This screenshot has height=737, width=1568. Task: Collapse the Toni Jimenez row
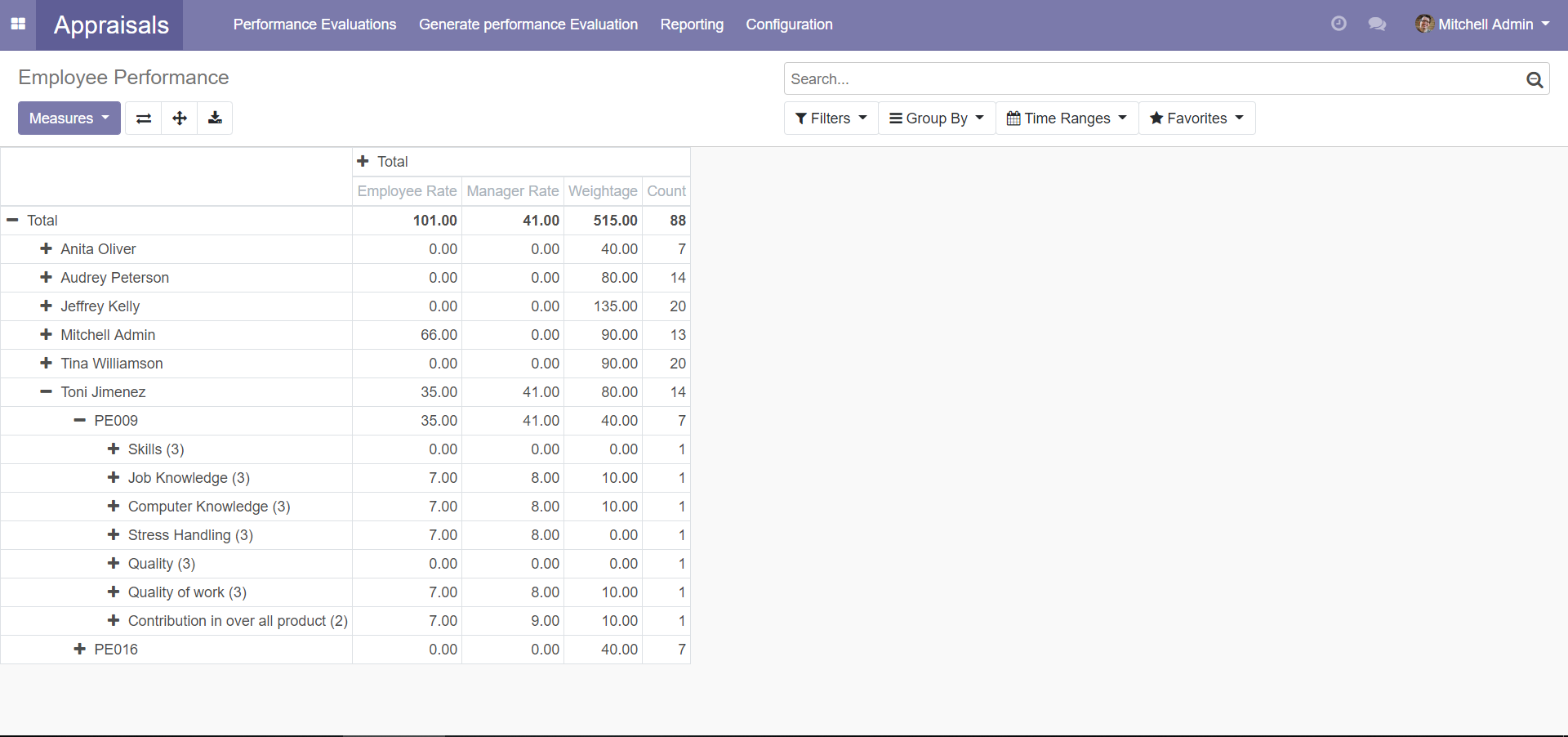coord(47,392)
